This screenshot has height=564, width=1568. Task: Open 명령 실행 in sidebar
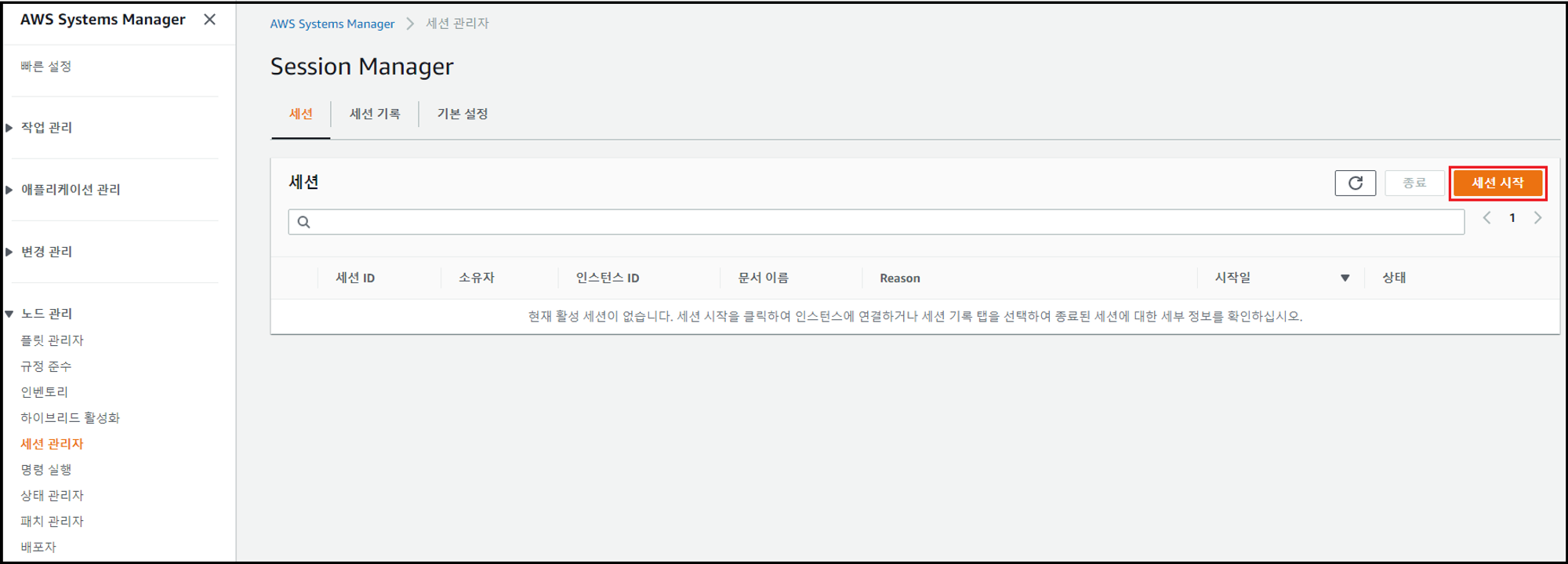pos(46,470)
